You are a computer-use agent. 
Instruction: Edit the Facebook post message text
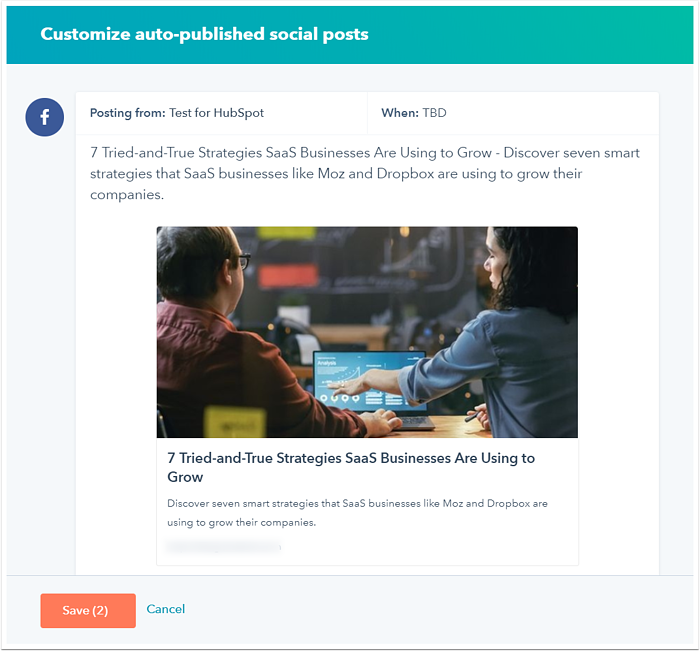coord(365,174)
